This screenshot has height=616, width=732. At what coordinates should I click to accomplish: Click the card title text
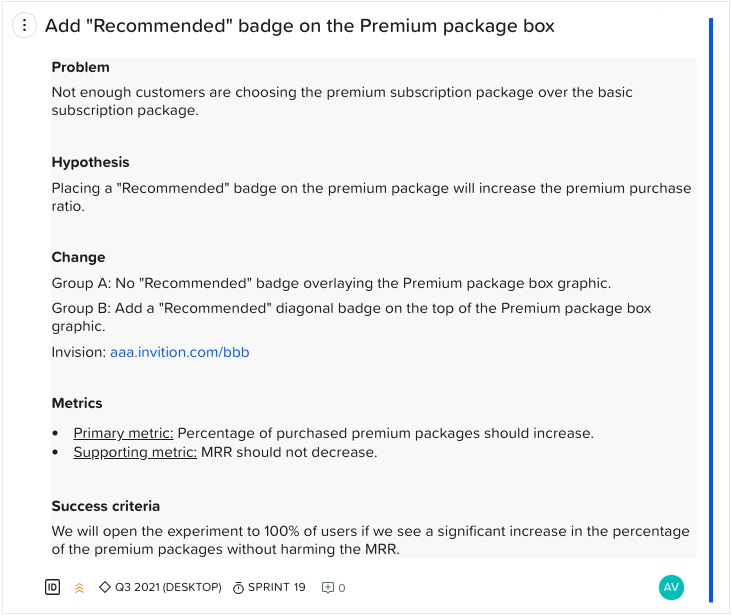coord(300,27)
